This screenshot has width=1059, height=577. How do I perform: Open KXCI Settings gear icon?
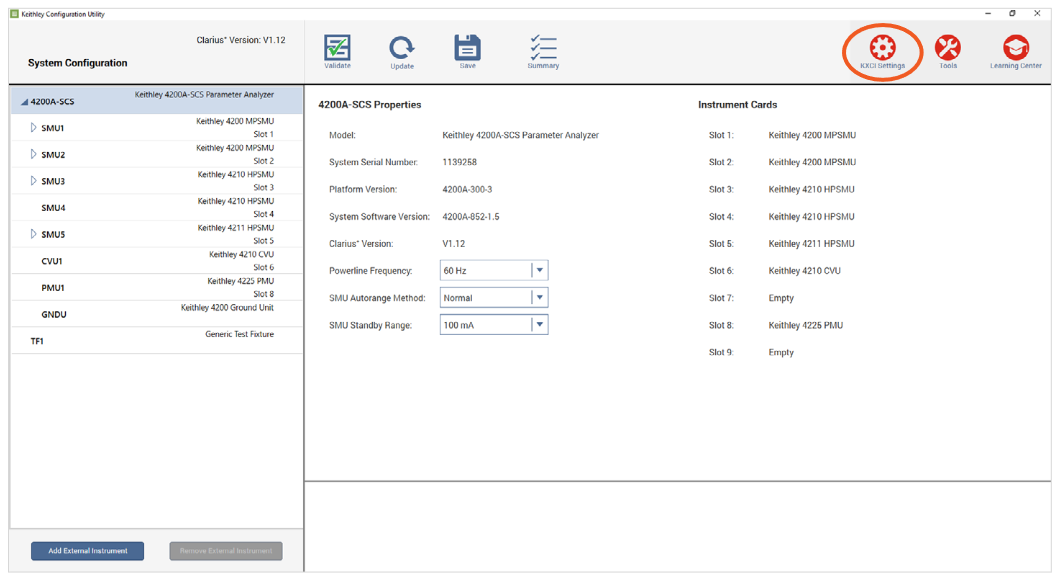[x=882, y=49]
